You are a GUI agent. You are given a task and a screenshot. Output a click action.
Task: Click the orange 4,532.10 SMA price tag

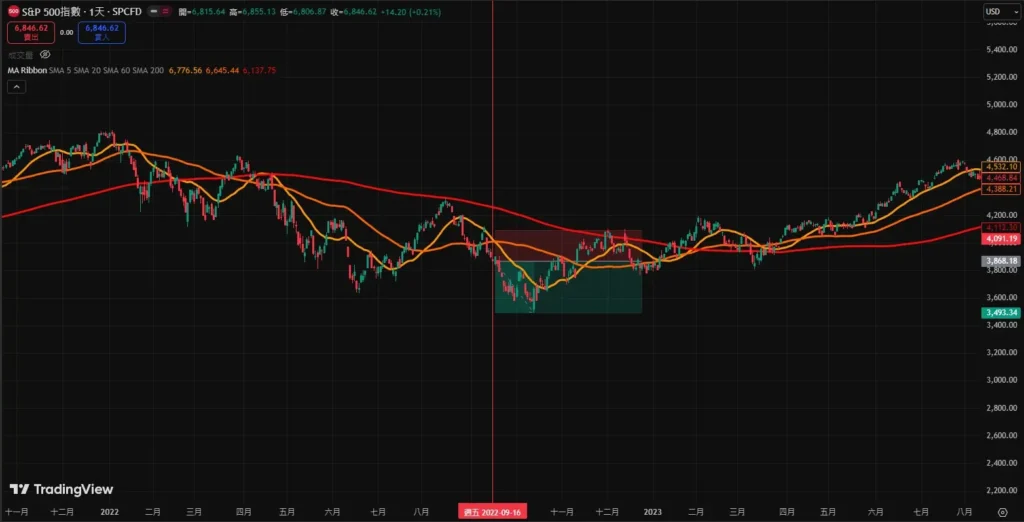(x=1000, y=166)
